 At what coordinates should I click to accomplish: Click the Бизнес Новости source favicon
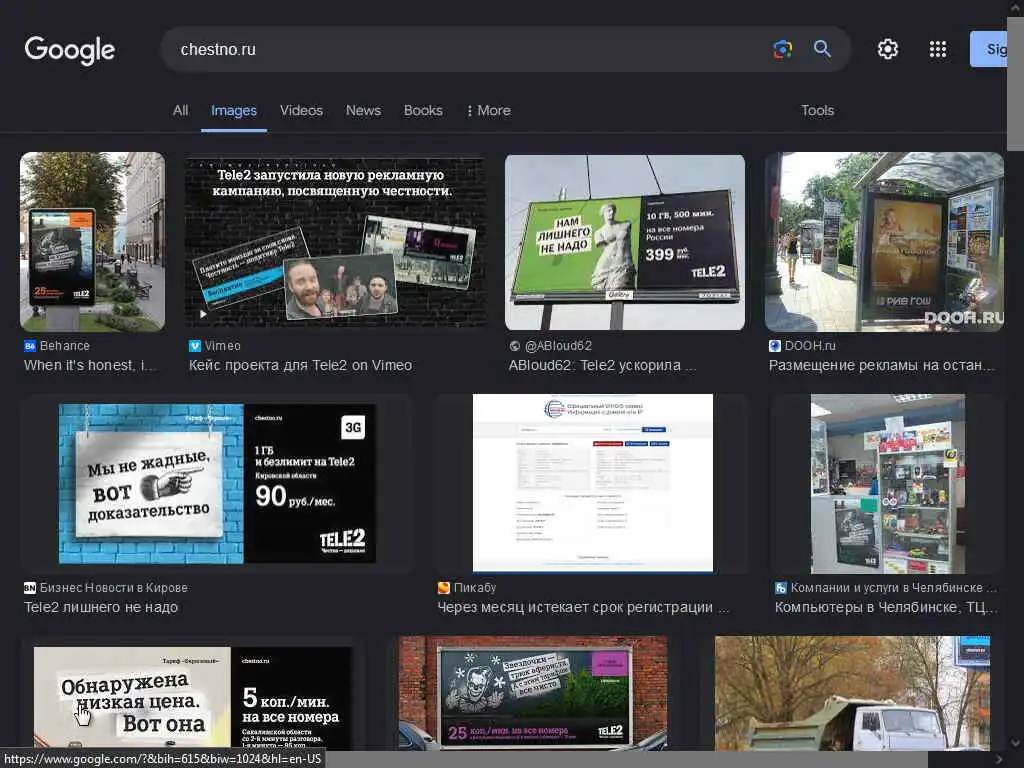click(29, 588)
